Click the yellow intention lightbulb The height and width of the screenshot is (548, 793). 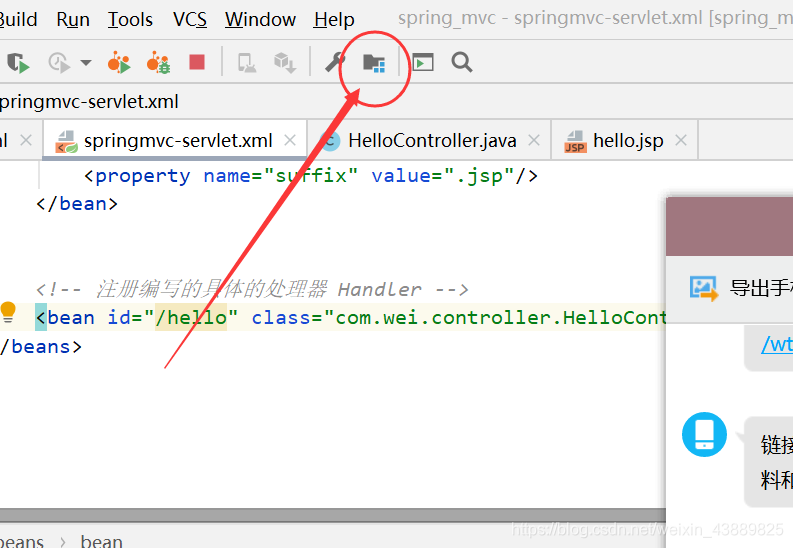point(8,312)
